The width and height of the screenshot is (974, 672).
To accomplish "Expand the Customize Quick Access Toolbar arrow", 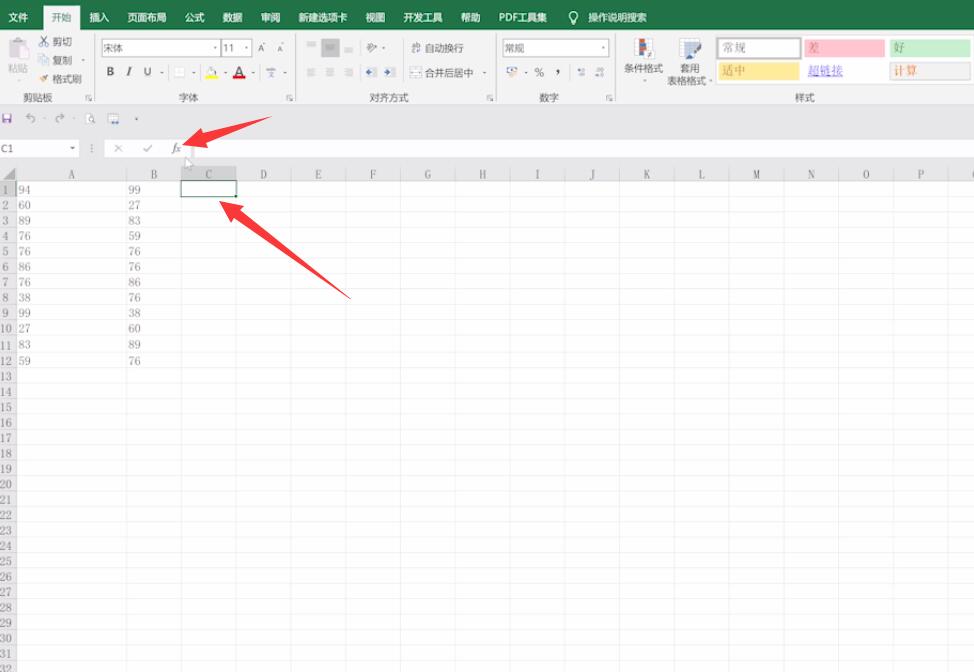I will (x=136, y=119).
